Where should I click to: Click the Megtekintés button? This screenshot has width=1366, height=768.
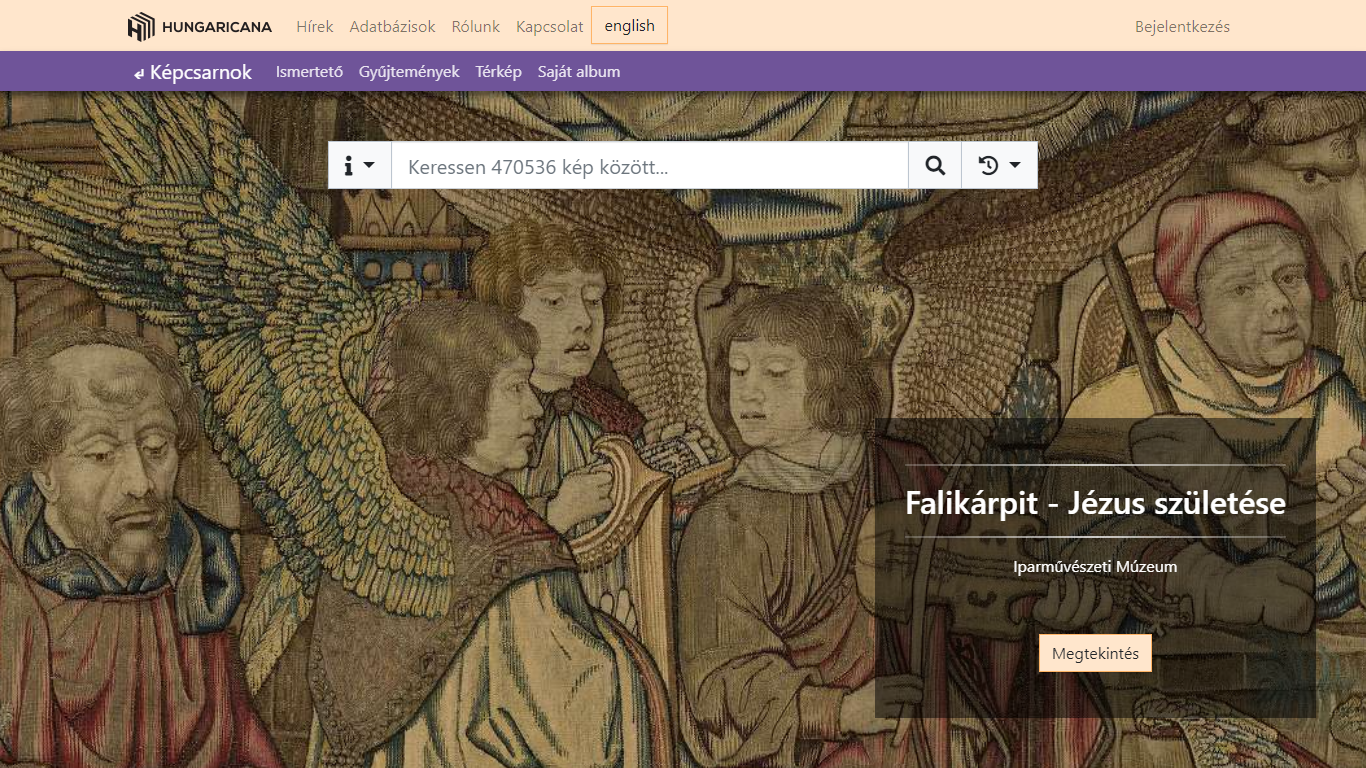[x=1095, y=654]
